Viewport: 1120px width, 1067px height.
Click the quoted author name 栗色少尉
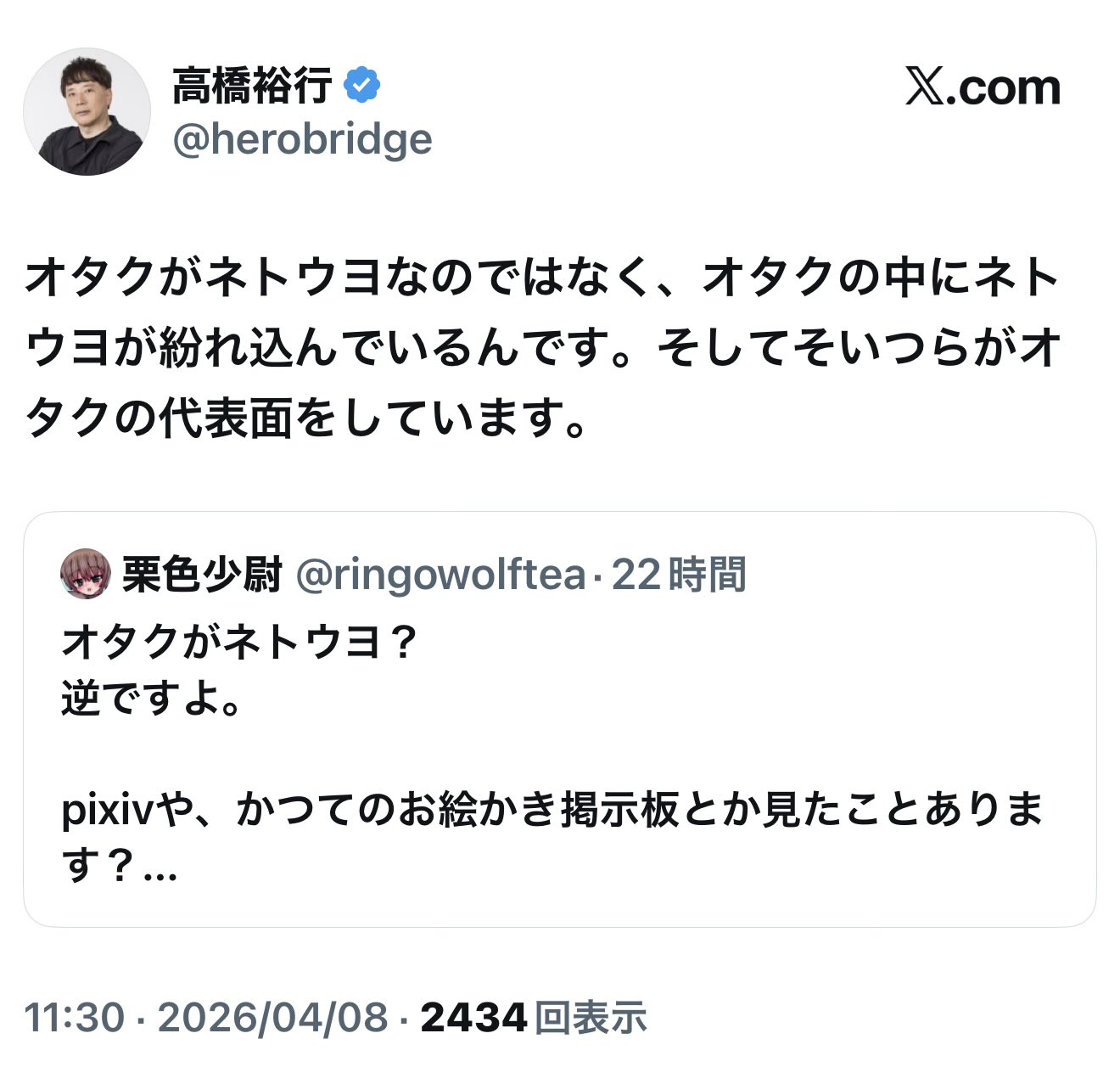pyautogui.click(x=202, y=575)
